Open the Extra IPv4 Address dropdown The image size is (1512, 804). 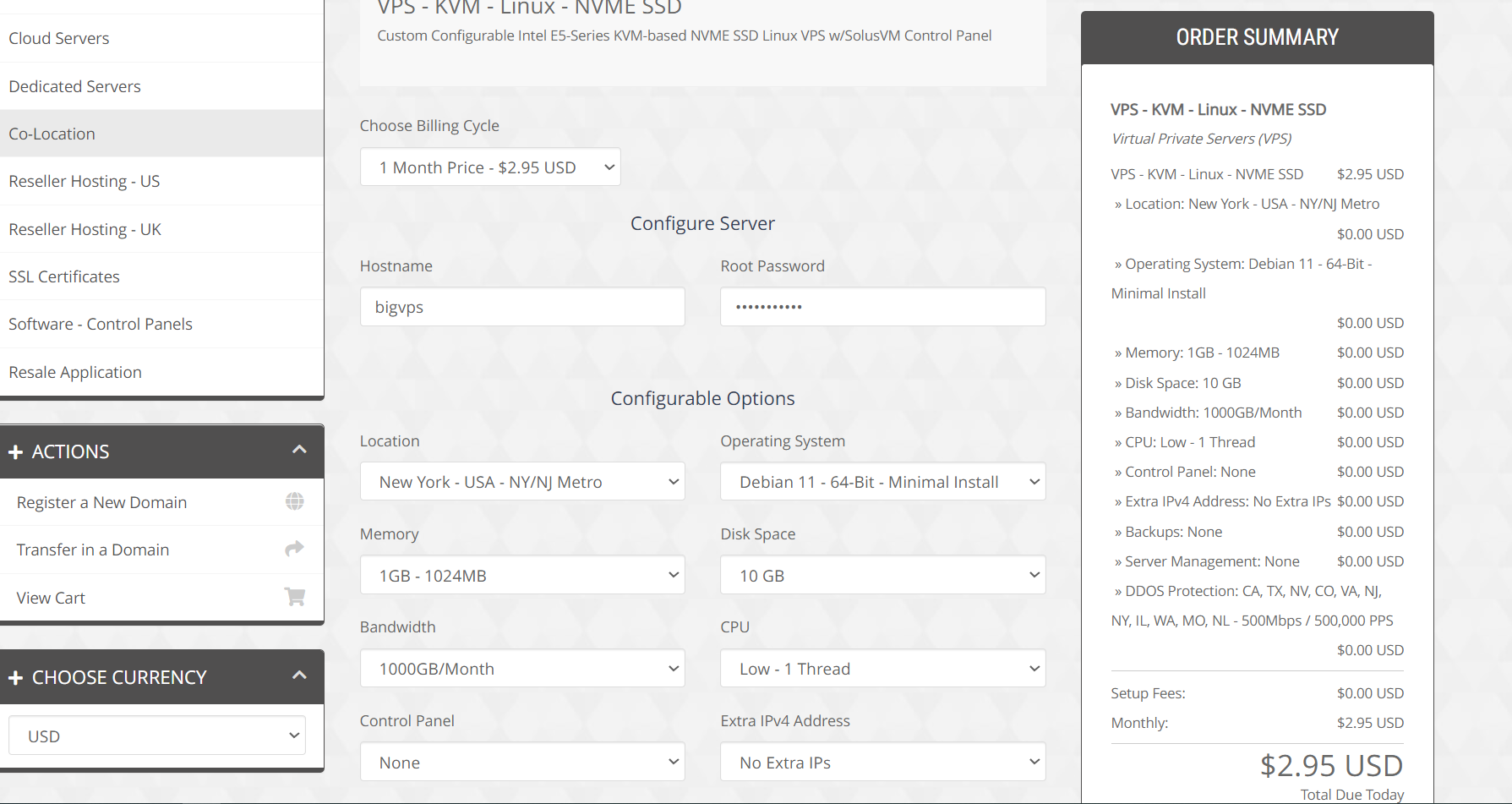tap(882, 763)
